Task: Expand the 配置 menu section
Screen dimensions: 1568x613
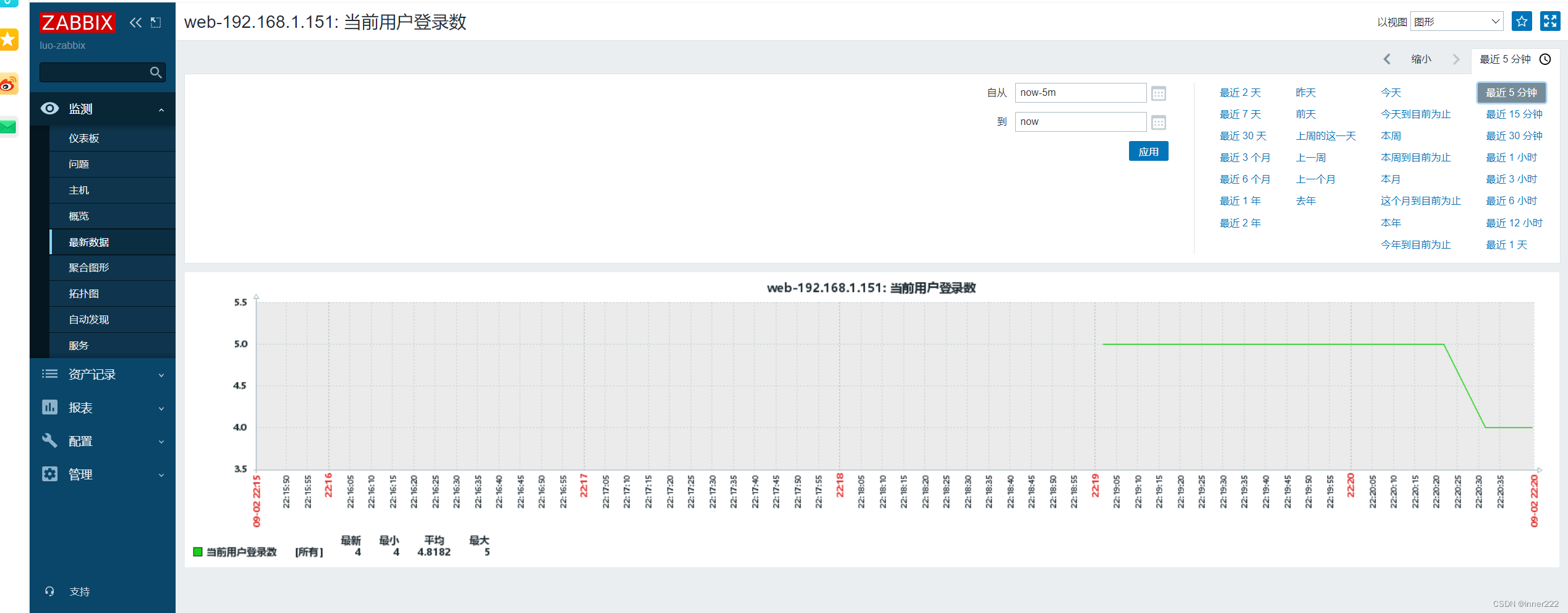Action: point(161,442)
